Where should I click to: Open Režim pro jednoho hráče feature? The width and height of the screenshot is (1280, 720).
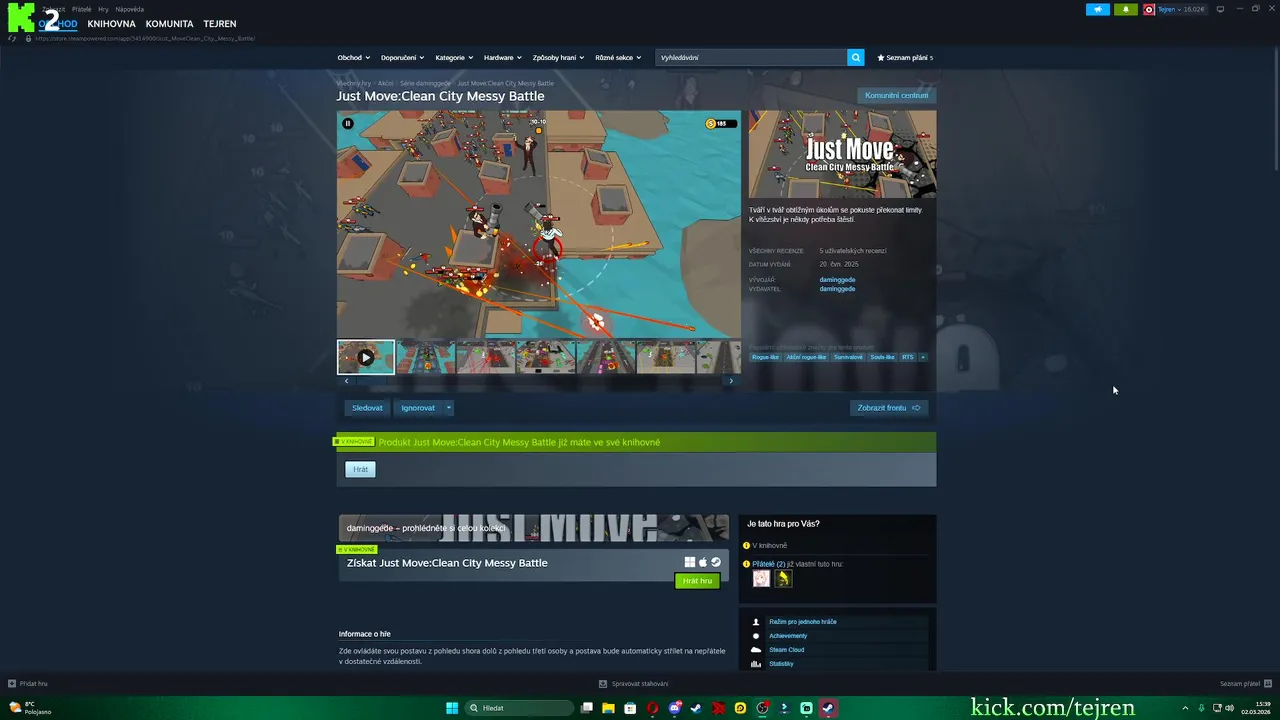tap(802, 622)
